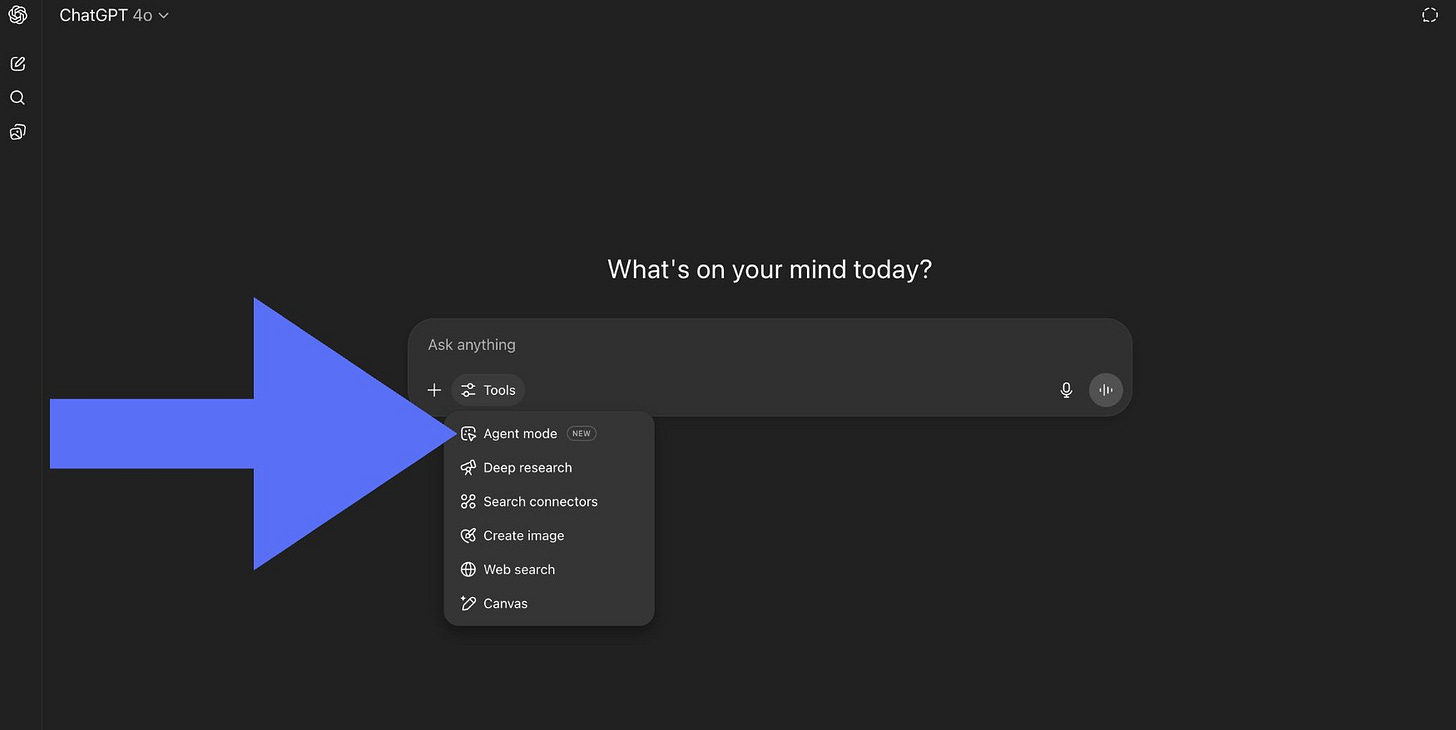Collapse the Tools menu button
This screenshot has height=730, width=1456.
tap(488, 390)
